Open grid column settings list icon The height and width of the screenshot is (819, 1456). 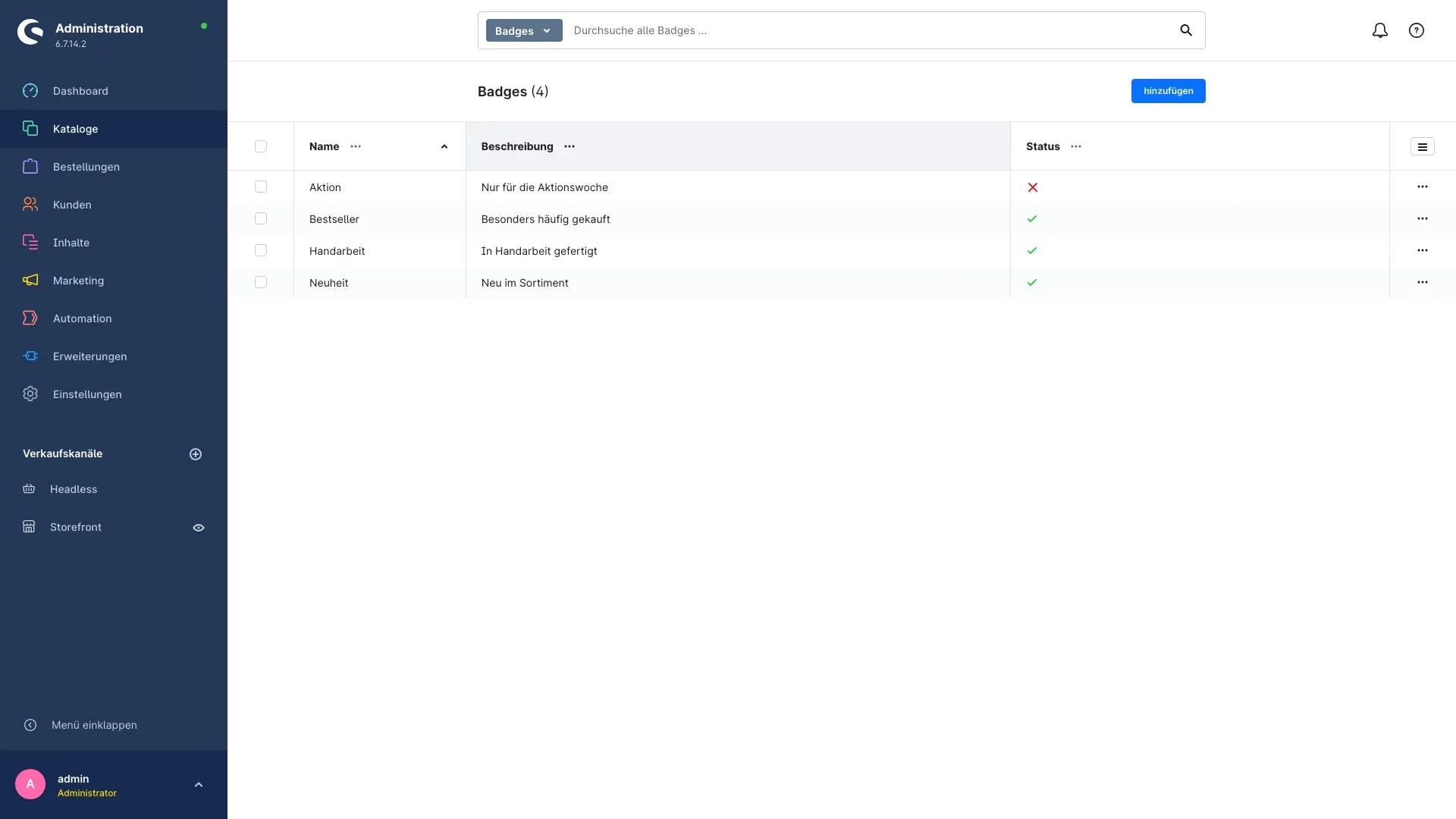[x=1423, y=147]
